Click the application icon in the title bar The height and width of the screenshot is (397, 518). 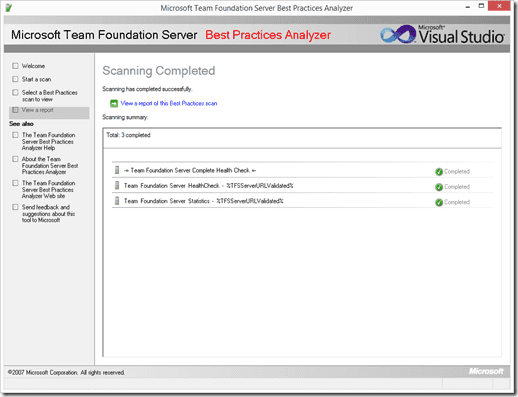click(x=9, y=8)
